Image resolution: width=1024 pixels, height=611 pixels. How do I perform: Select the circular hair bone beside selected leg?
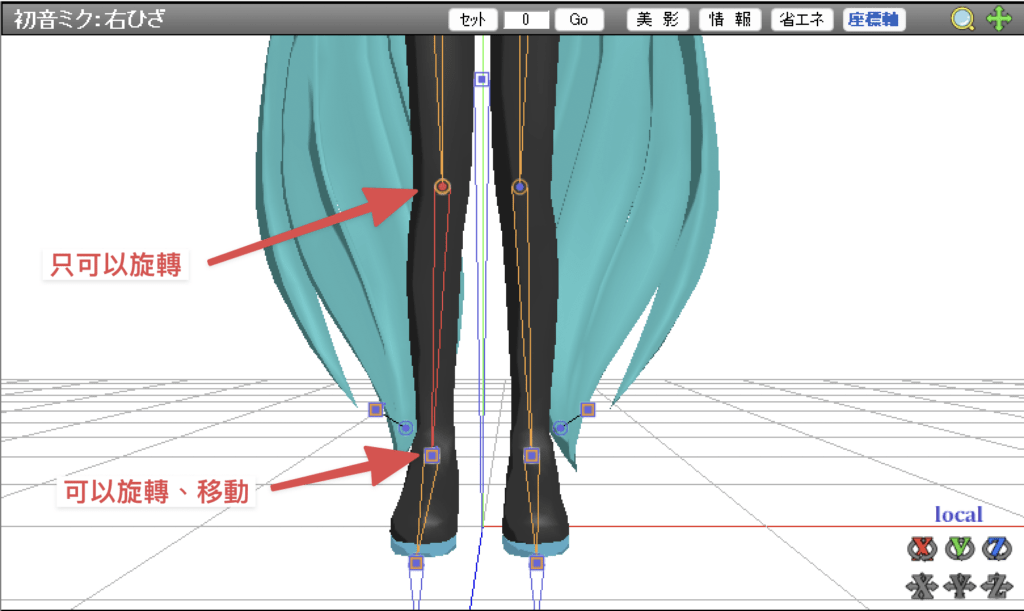click(406, 428)
